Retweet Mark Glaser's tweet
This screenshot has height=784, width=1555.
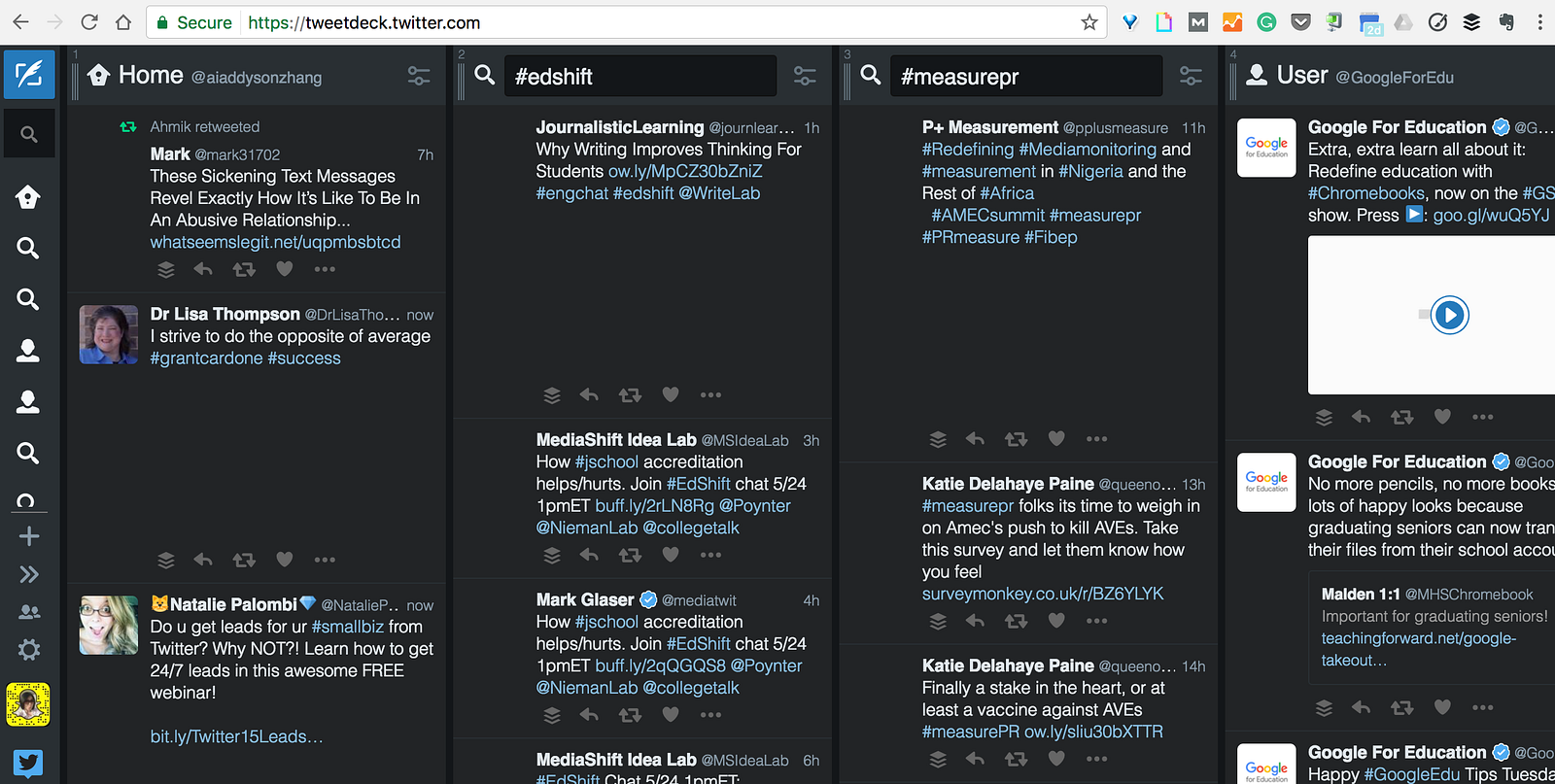(x=630, y=715)
